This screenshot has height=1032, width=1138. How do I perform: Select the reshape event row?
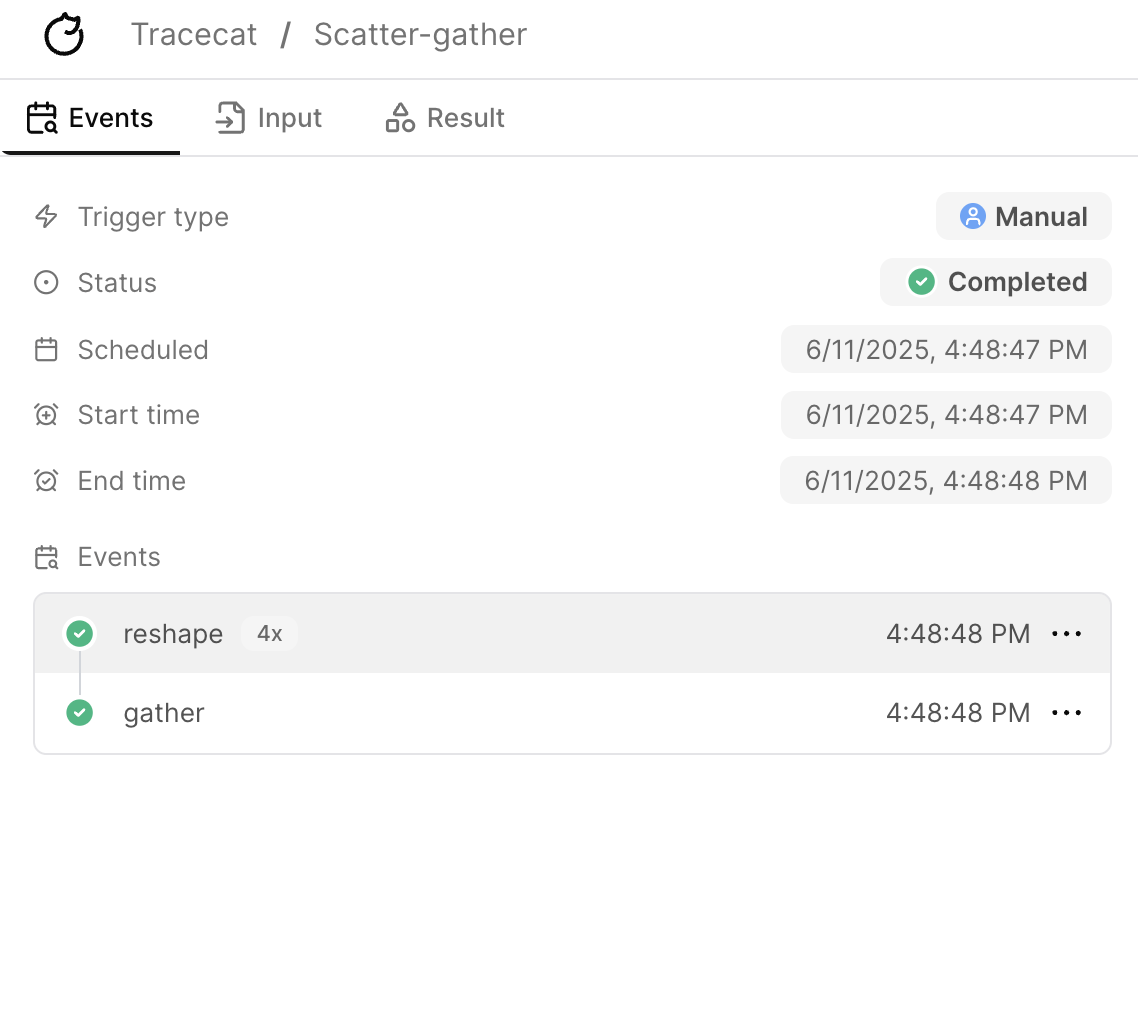pos(572,634)
